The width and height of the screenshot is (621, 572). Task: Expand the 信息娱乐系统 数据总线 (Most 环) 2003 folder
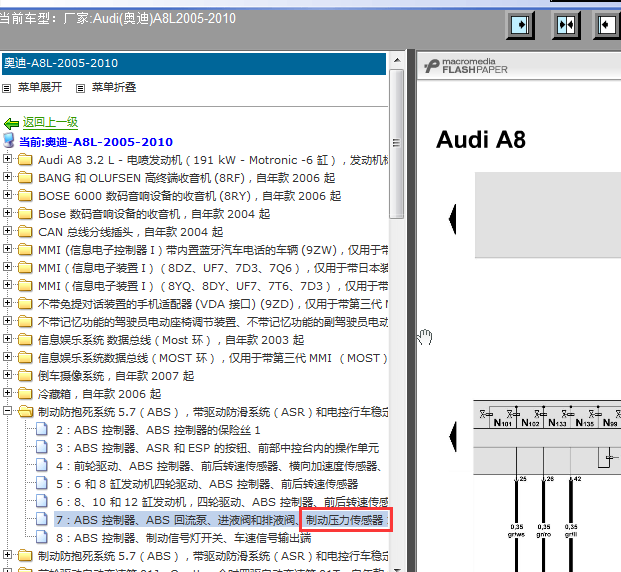(7, 339)
